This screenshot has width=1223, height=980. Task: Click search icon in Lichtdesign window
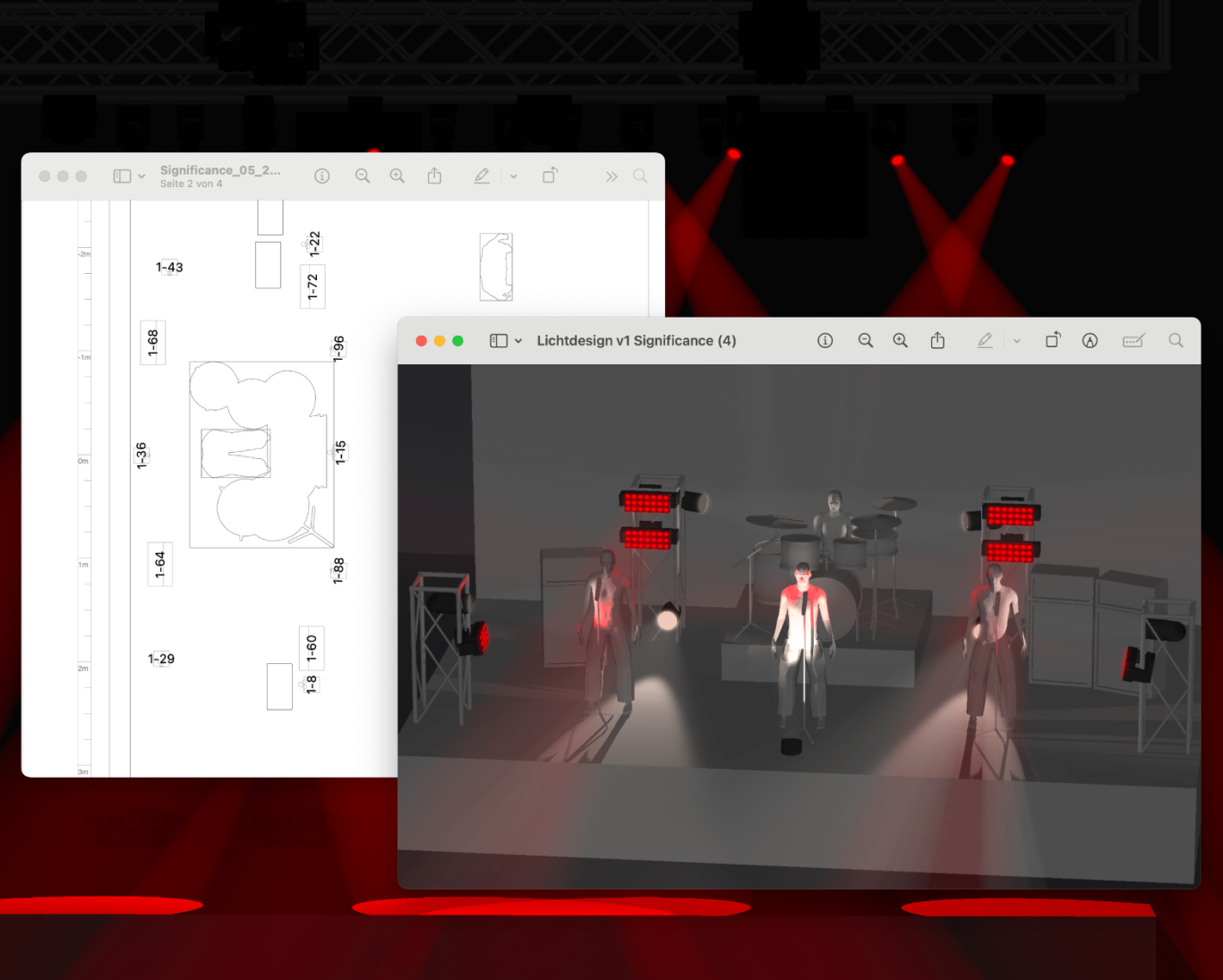pyautogui.click(x=1176, y=341)
